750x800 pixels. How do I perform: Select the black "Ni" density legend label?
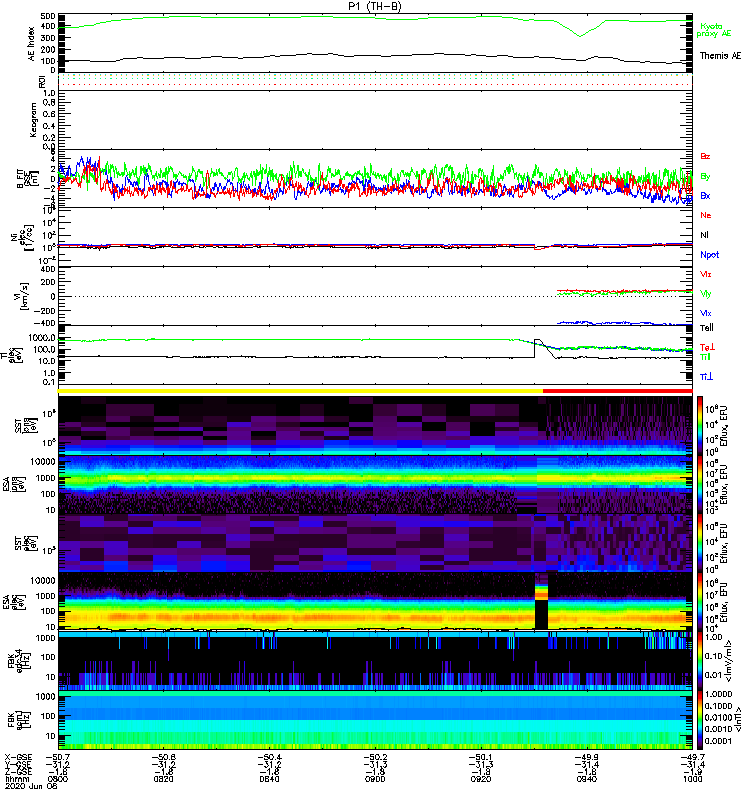click(x=704, y=235)
